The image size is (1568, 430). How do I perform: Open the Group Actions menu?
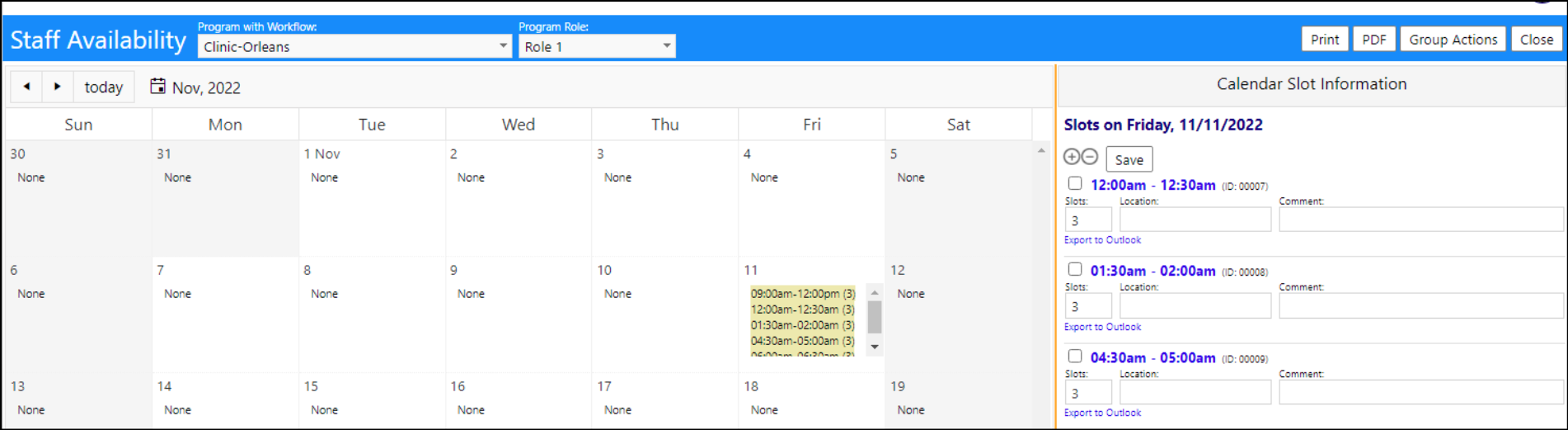pyautogui.click(x=1453, y=40)
